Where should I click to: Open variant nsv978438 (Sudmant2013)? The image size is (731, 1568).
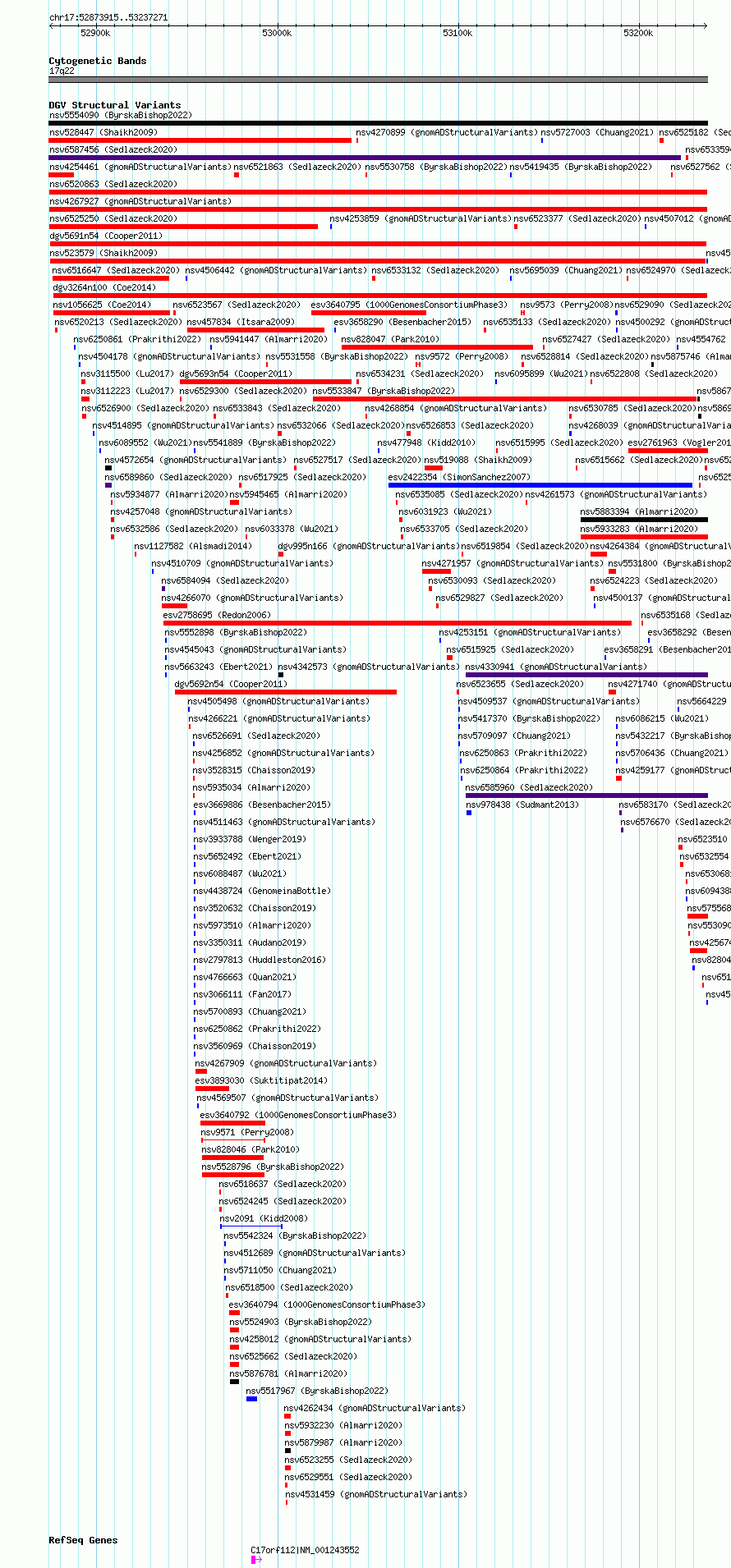(x=522, y=805)
